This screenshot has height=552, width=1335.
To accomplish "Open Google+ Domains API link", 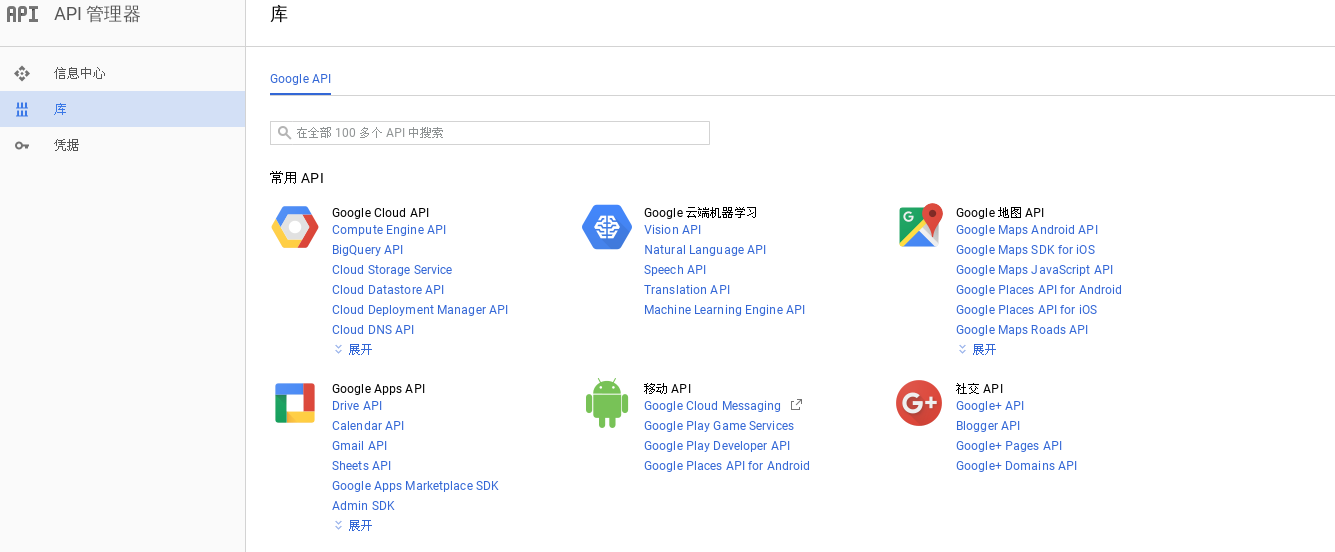I will click(1016, 466).
